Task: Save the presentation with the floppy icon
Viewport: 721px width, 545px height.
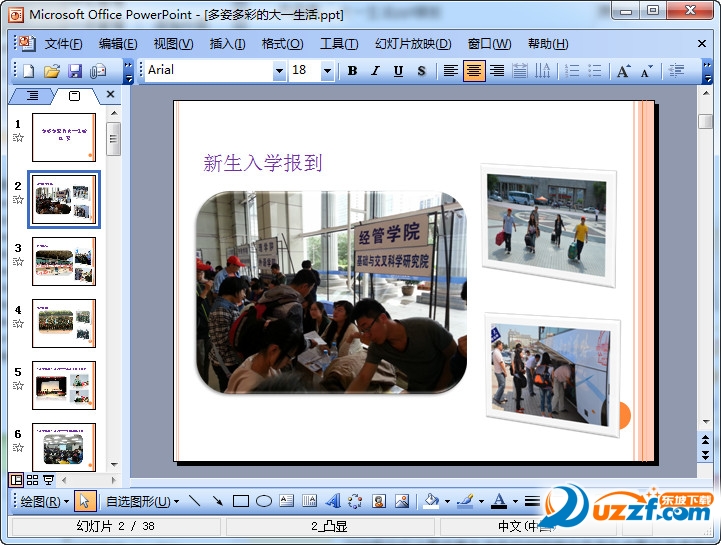Action: 74,71
